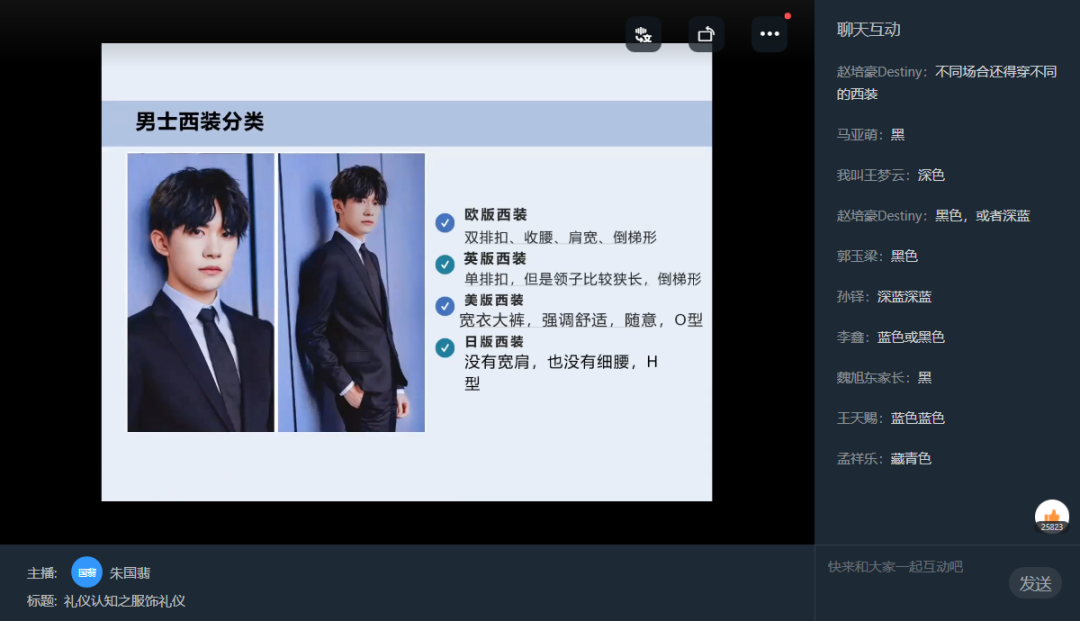The height and width of the screenshot is (621, 1080).
Task: Click the stream title 礼仪认知之服饰礼仪
Action: click(125, 601)
